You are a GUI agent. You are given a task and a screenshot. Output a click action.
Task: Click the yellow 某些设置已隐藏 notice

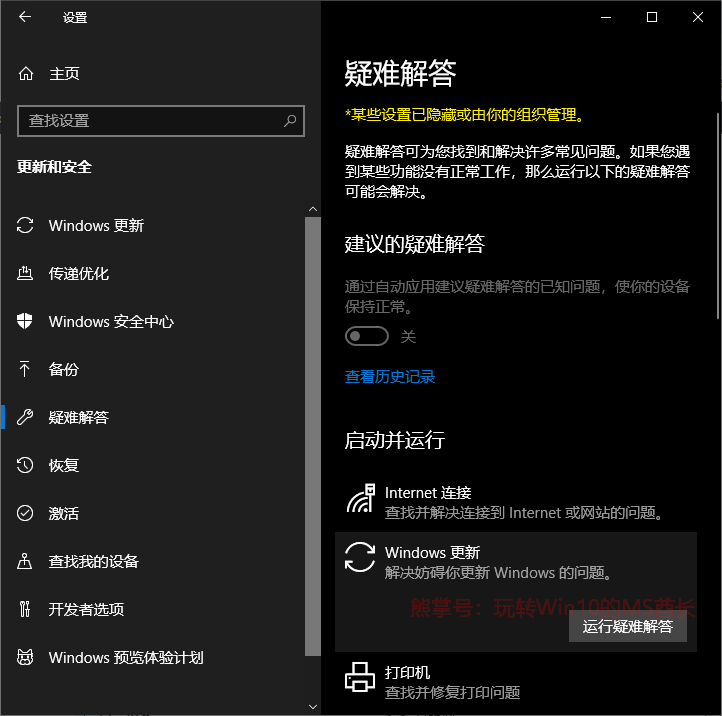[x=464, y=115]
